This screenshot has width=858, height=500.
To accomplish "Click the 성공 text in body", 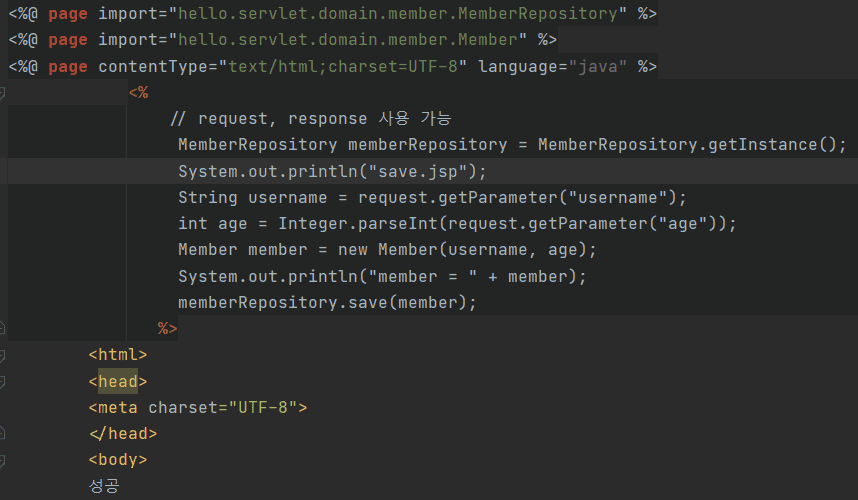I will 104,486.
